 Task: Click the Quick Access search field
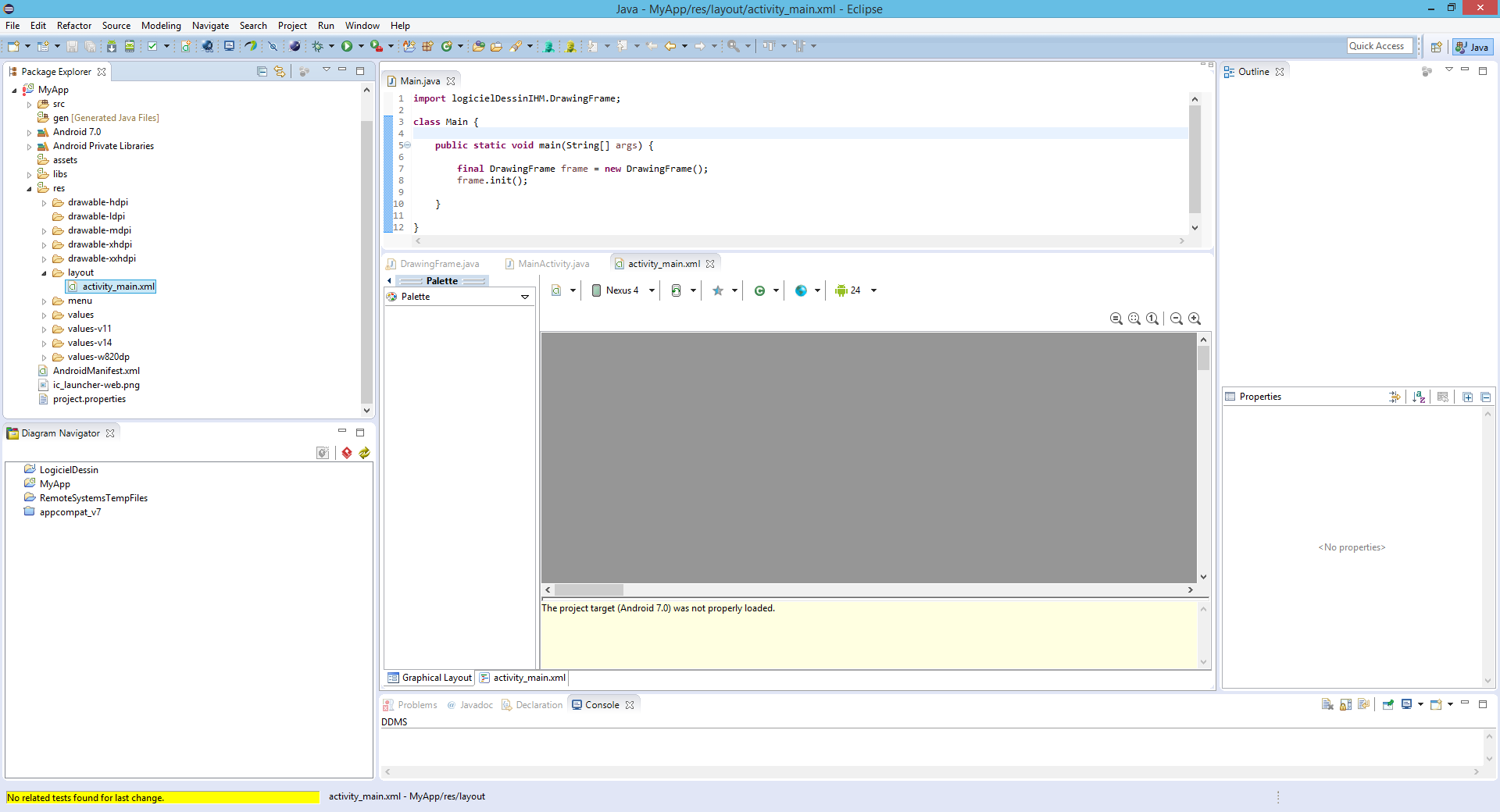pos(1380,46)
